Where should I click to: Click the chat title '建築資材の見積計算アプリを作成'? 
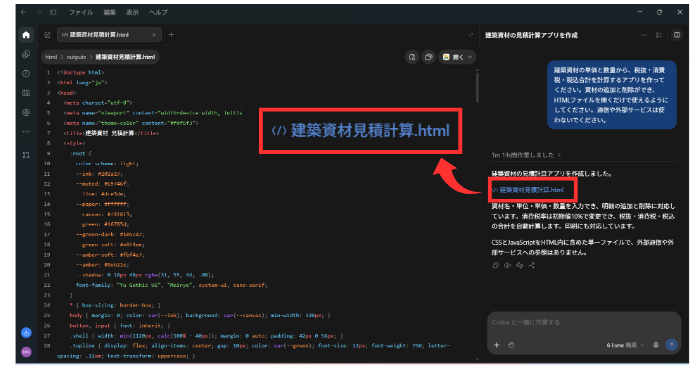(531, 35)
